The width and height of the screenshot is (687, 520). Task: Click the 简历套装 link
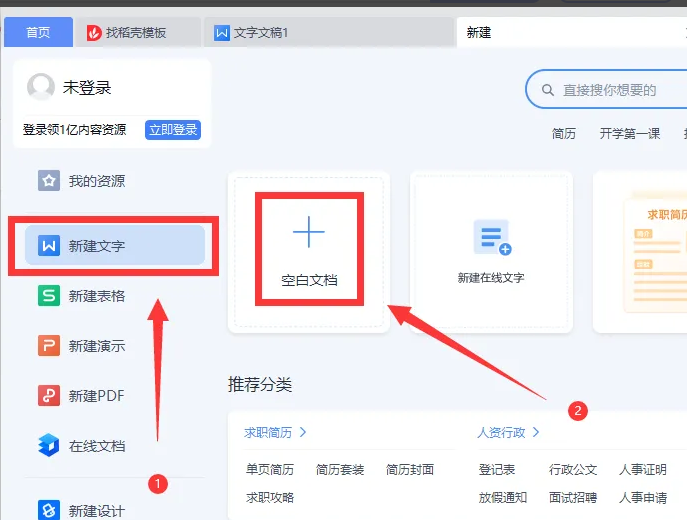click(x=340, y=469)
